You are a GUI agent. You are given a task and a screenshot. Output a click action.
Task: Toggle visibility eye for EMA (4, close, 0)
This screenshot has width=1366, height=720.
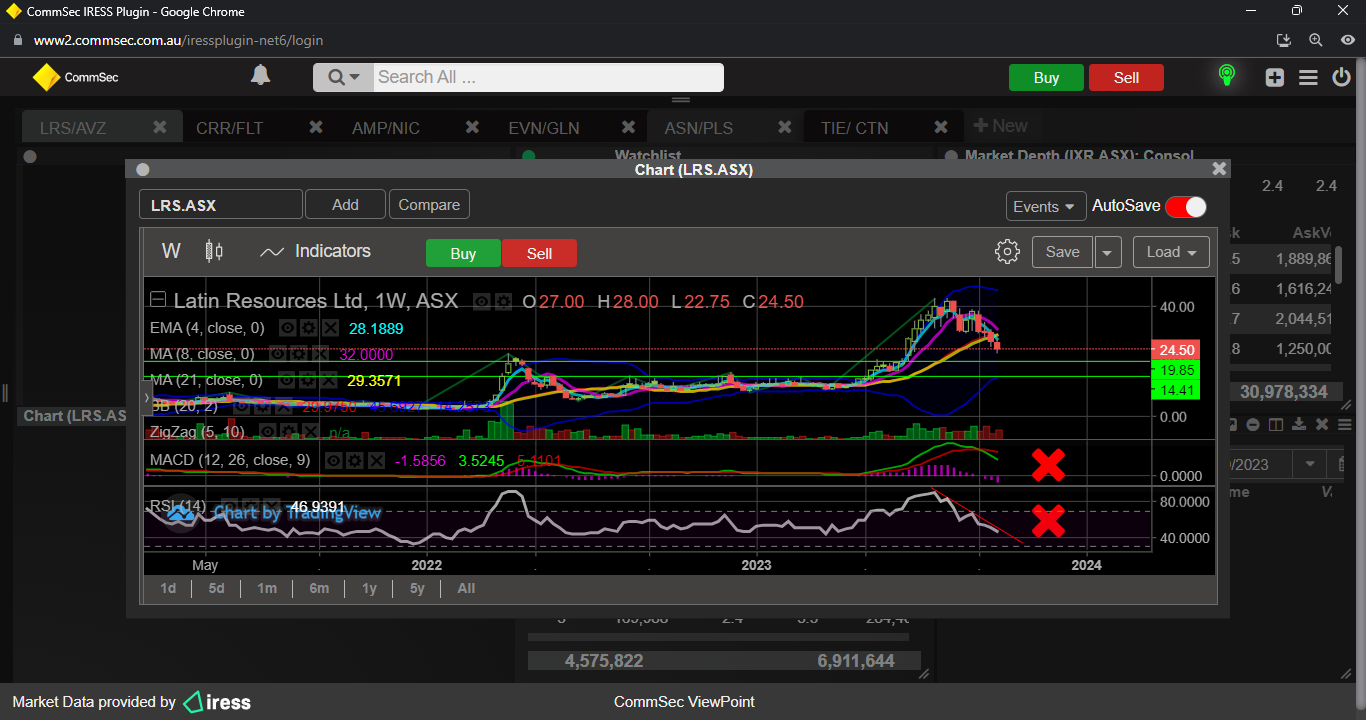click(287, 328)
